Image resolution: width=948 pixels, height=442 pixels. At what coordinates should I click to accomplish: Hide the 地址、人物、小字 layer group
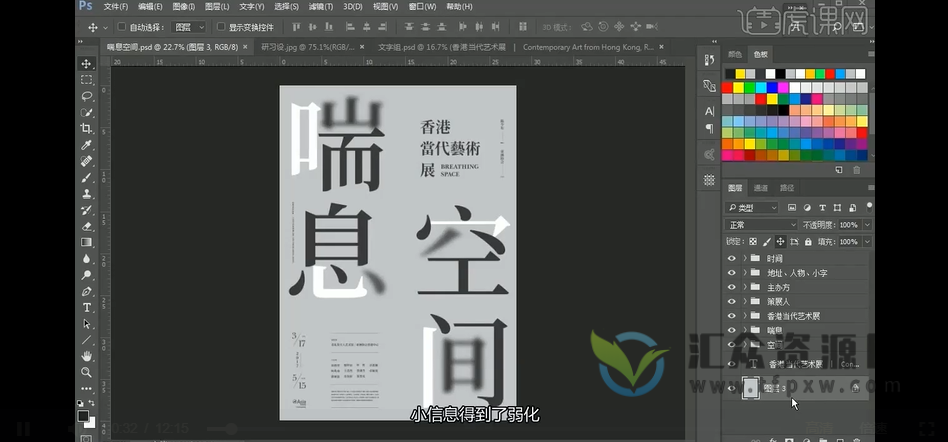click(x=732, y=273)
